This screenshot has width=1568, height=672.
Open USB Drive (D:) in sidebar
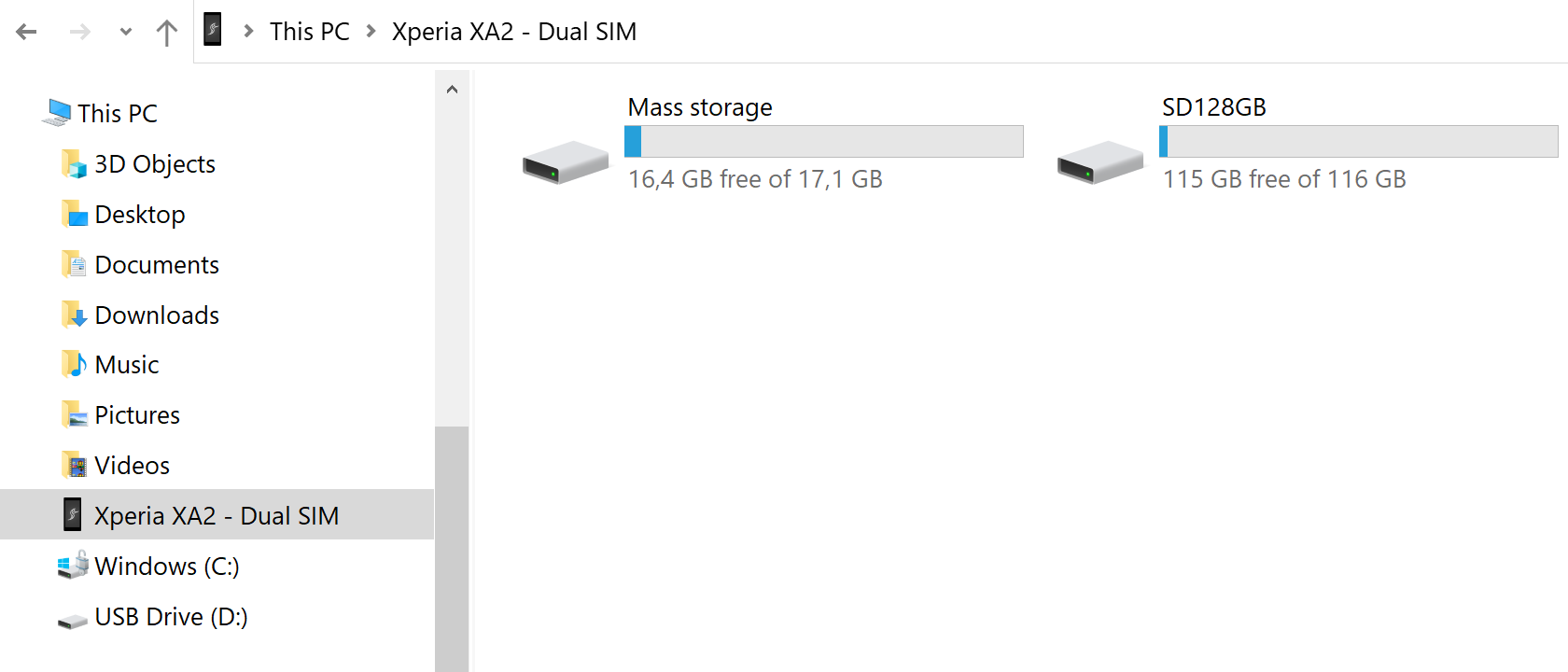[170, 617]
